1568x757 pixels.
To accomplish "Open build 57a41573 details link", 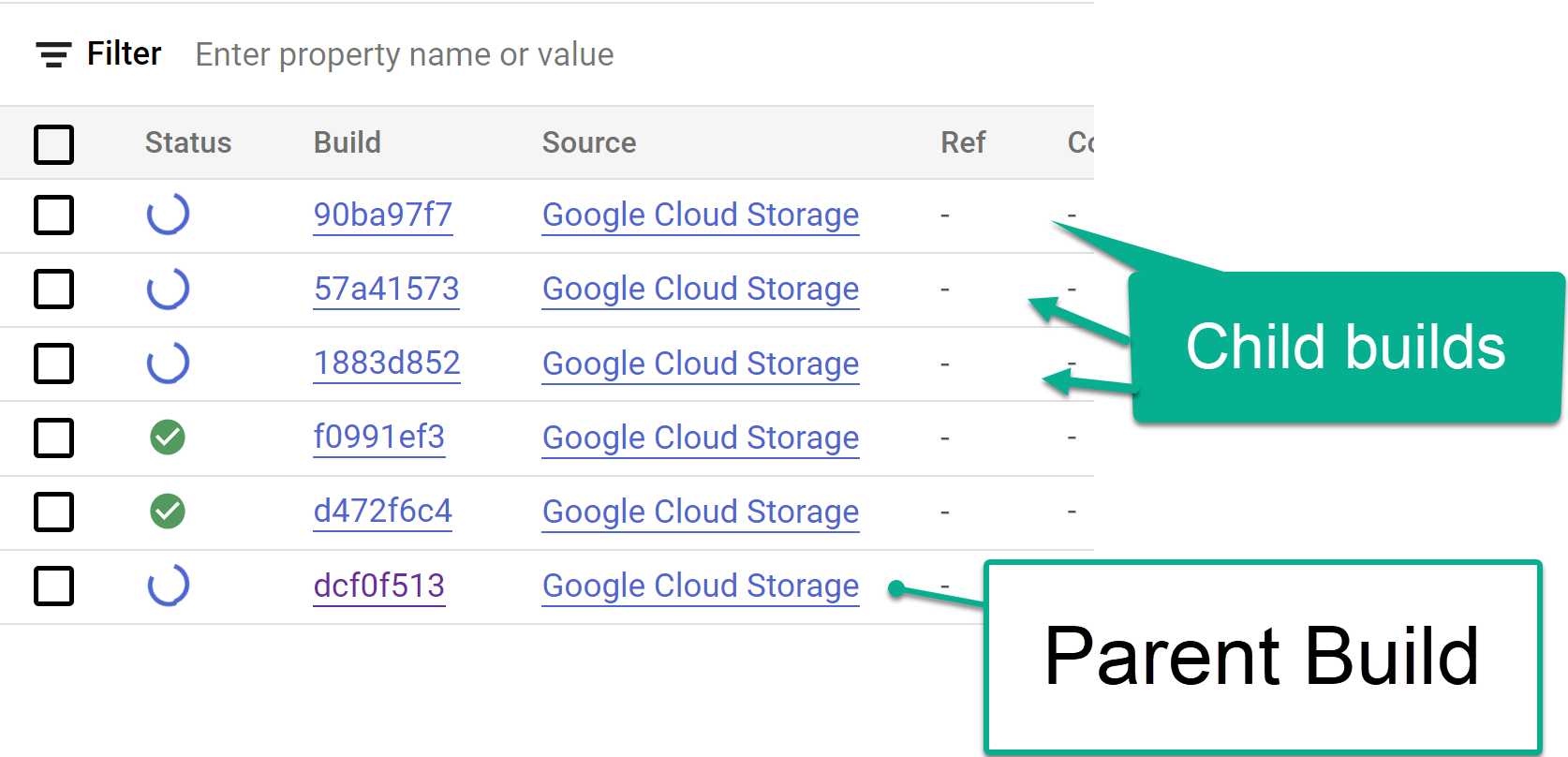I will pyautogui.click(x=386, y=289).
